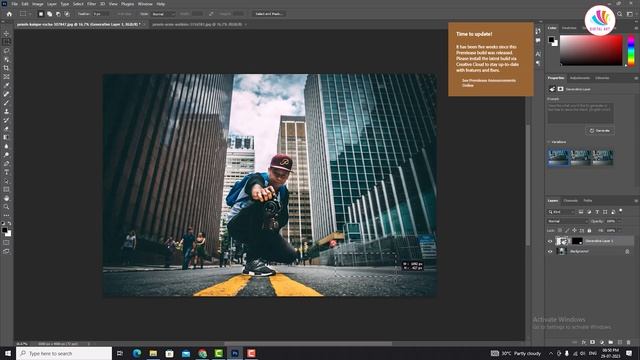Collapse the Variations section
640x360 pixels.
point(549,142)
